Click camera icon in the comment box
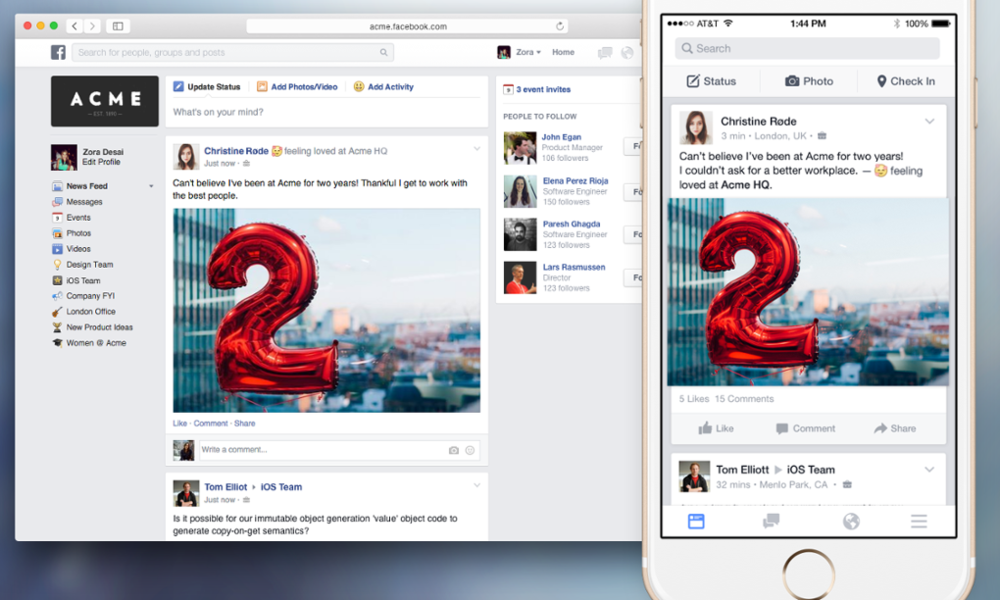The width and height of the screenshot is (1000, 600). 453,450
